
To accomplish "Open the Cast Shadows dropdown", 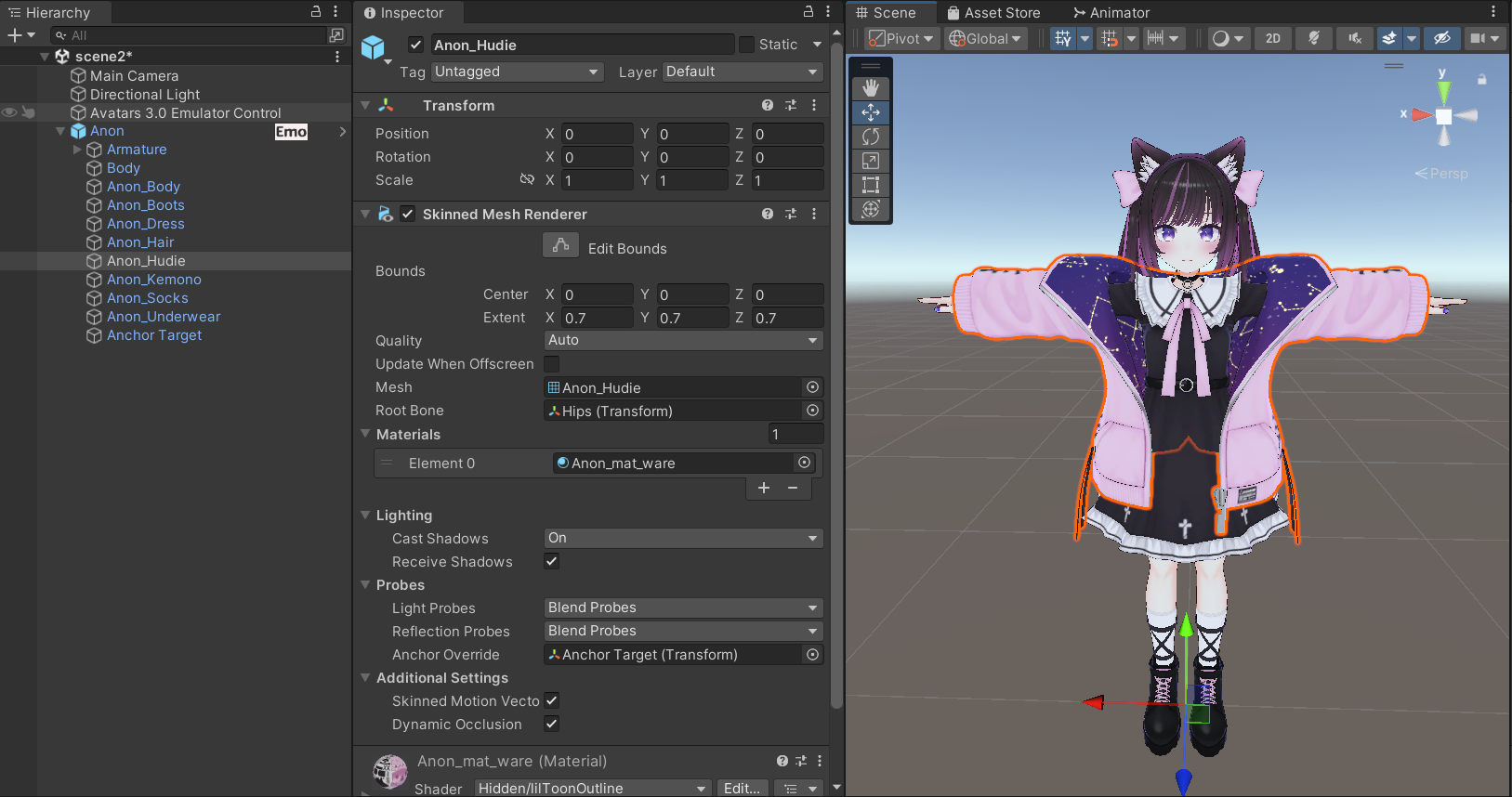I will click(684, 538).
